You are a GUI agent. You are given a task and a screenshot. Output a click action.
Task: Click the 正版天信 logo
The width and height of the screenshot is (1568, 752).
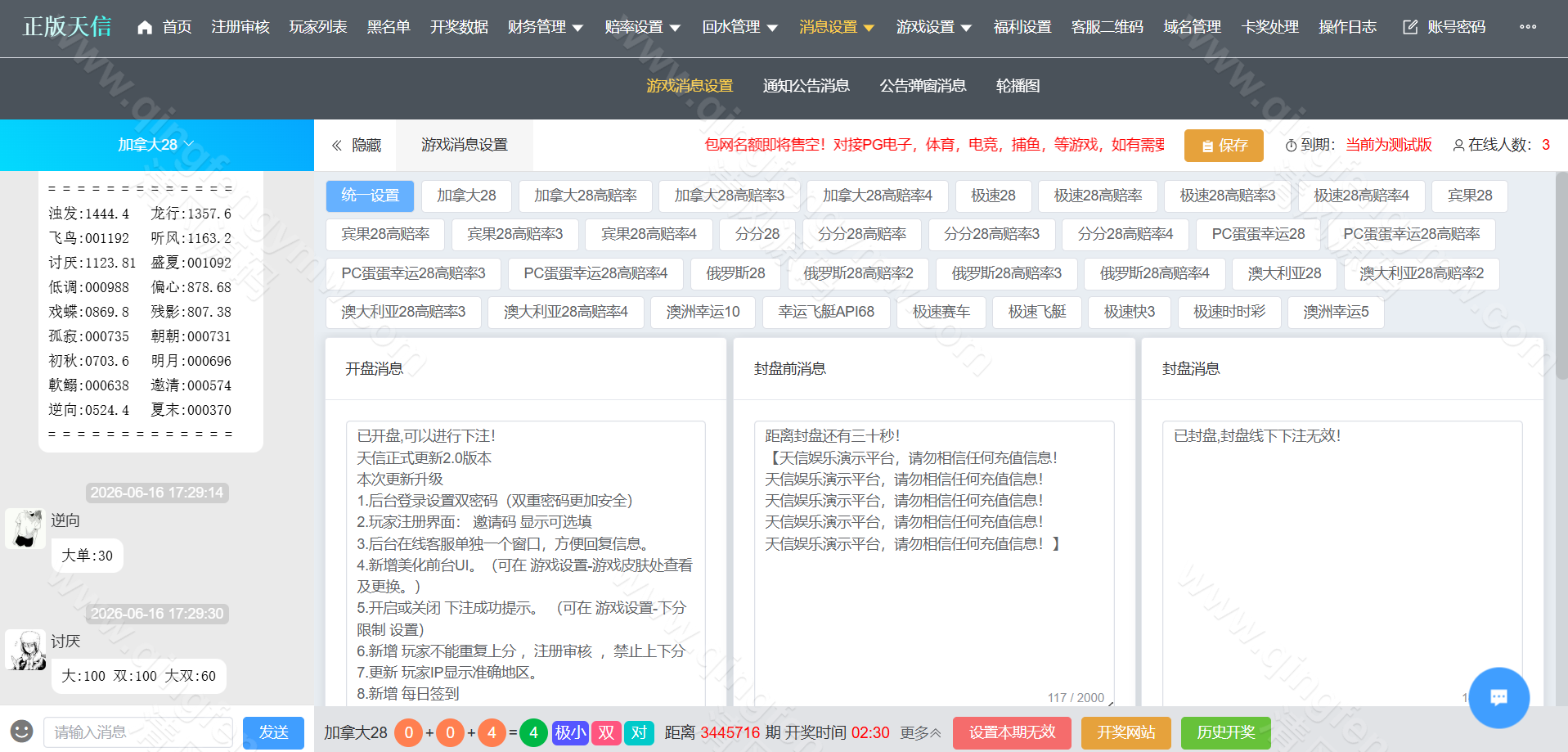point(67,27)
